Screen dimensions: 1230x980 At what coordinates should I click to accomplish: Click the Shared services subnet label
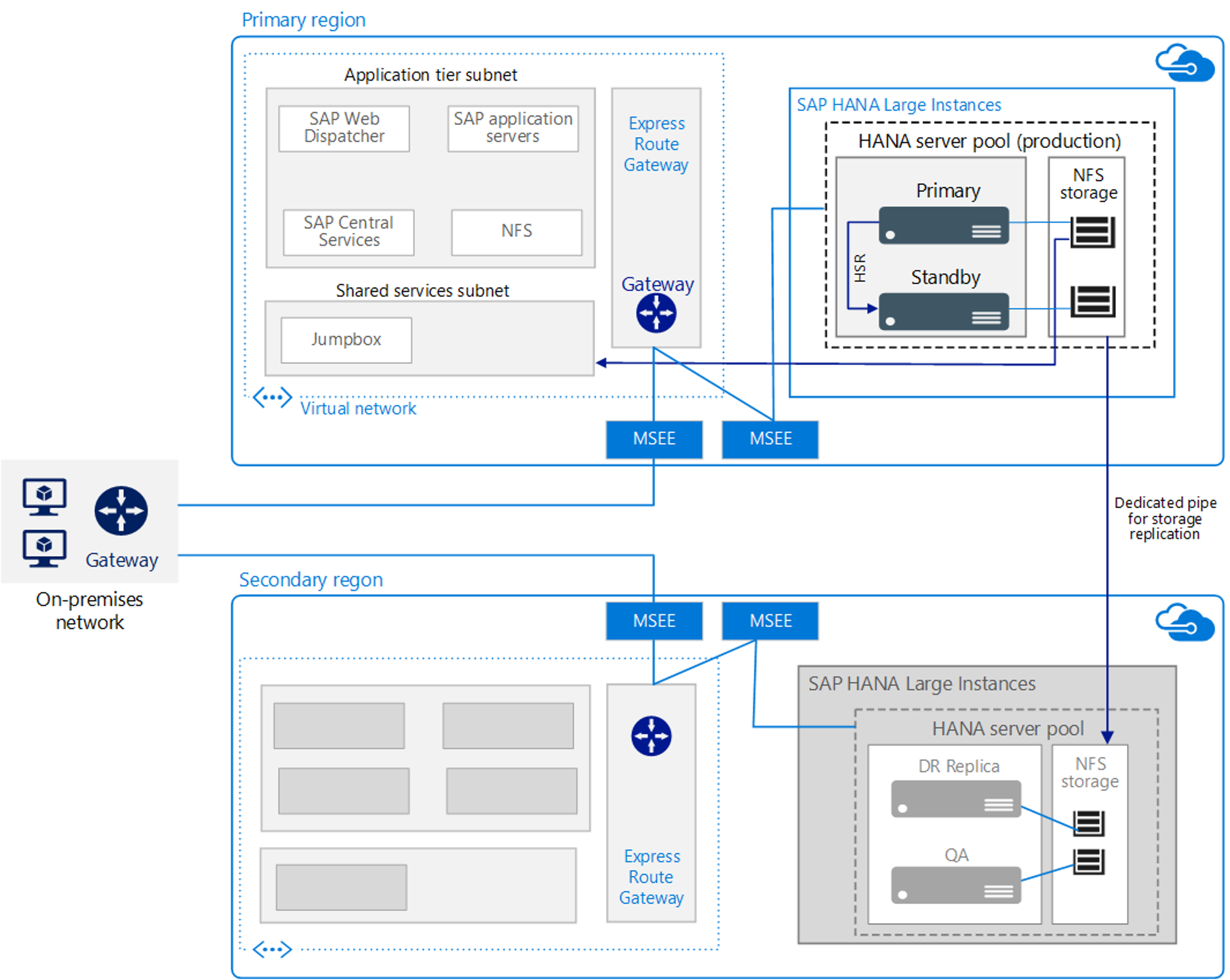tap(422, 290)
